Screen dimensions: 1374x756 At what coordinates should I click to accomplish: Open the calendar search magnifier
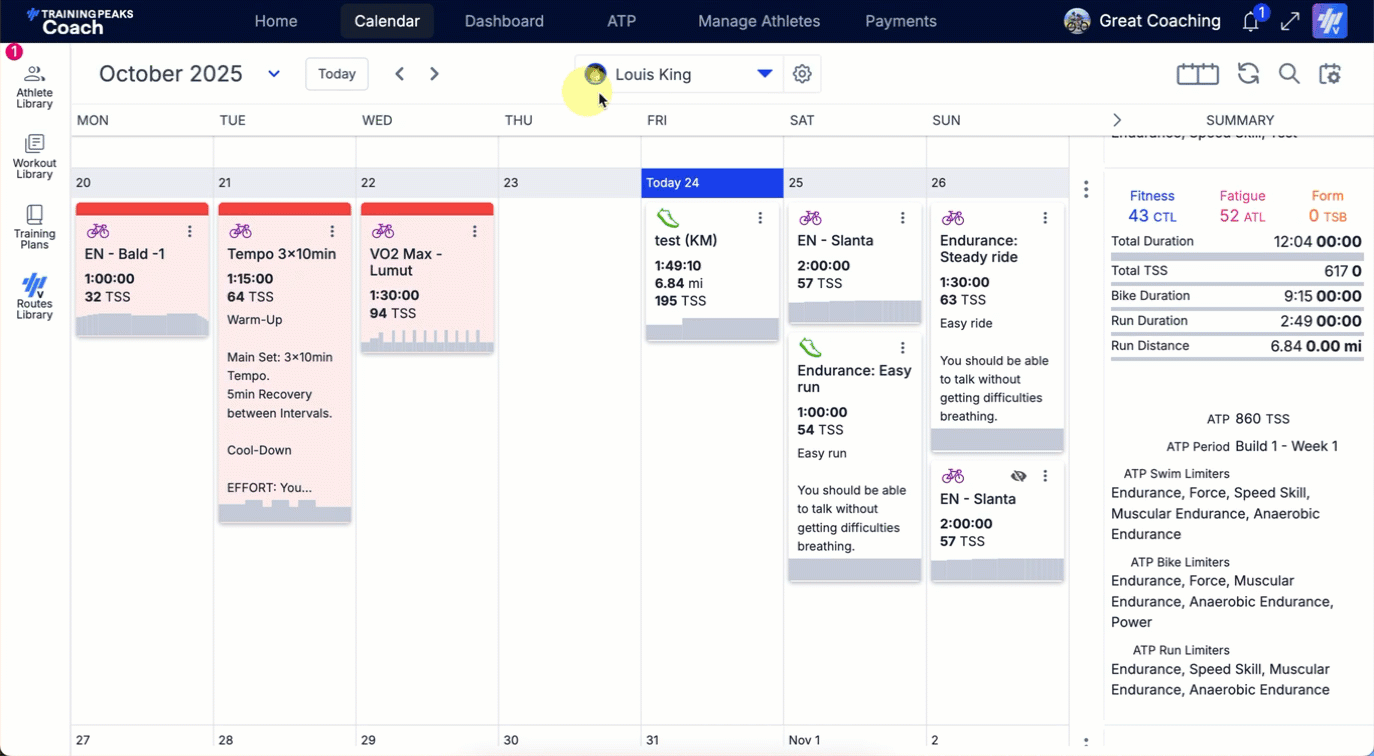coord(1289,74)
